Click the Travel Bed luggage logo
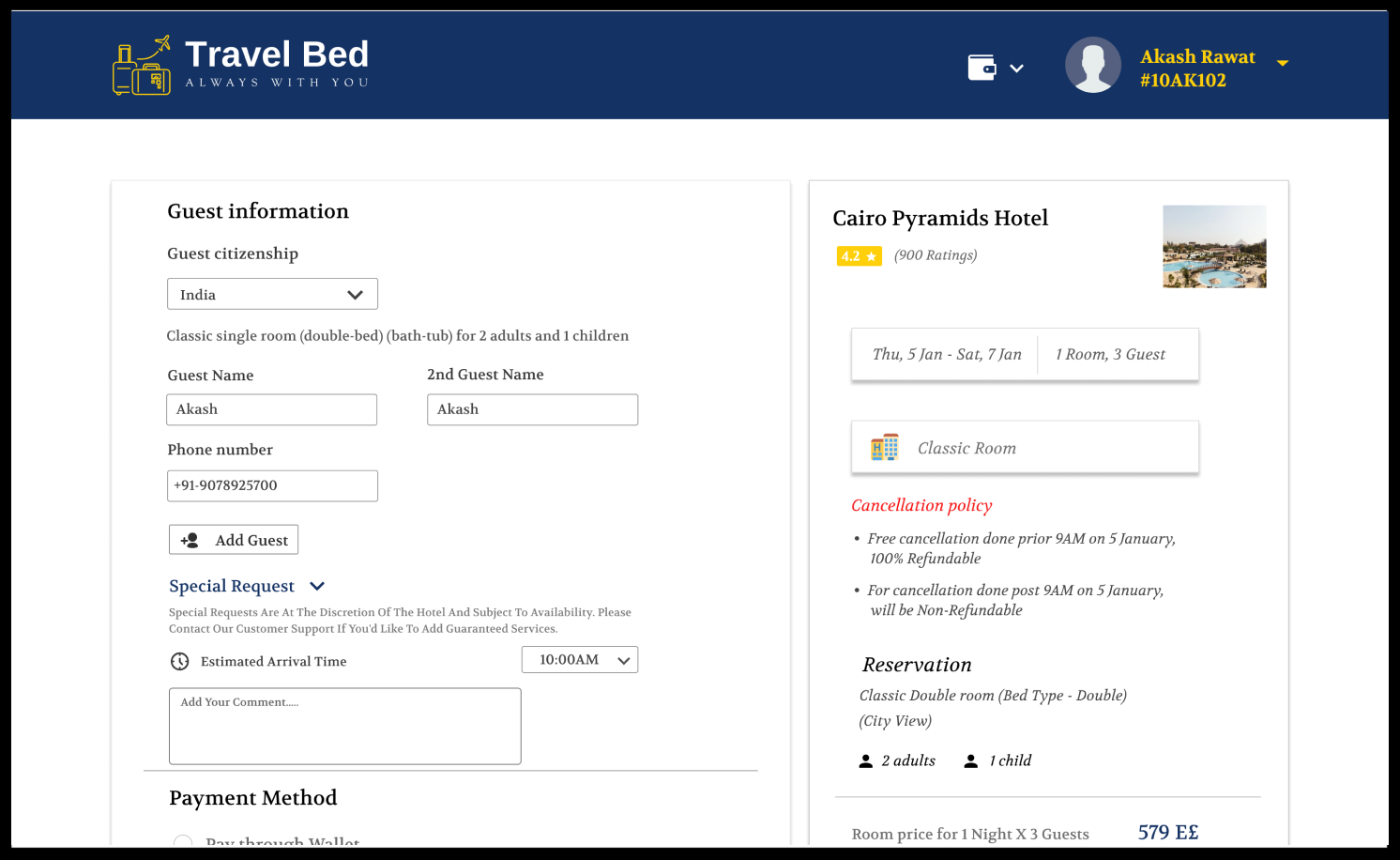1400x860 pixels. click(142, 66)
